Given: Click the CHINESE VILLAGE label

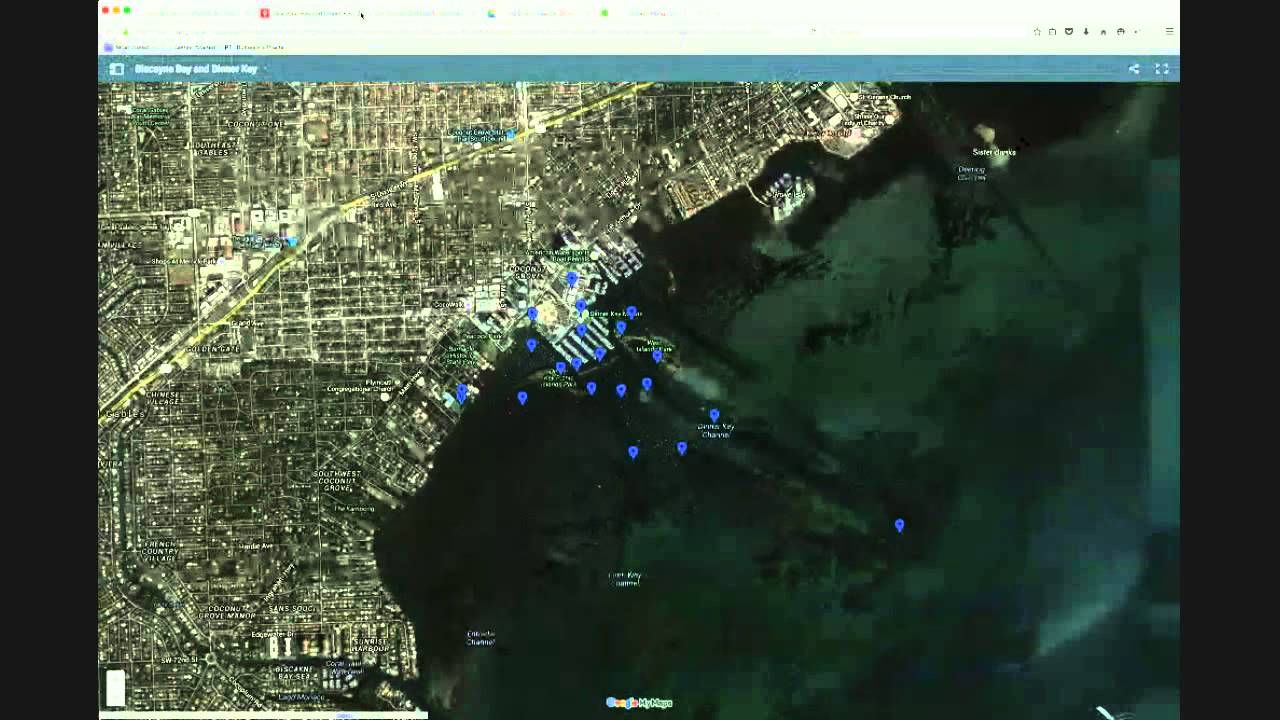Looking at the screenshot, I should [161, 399].
